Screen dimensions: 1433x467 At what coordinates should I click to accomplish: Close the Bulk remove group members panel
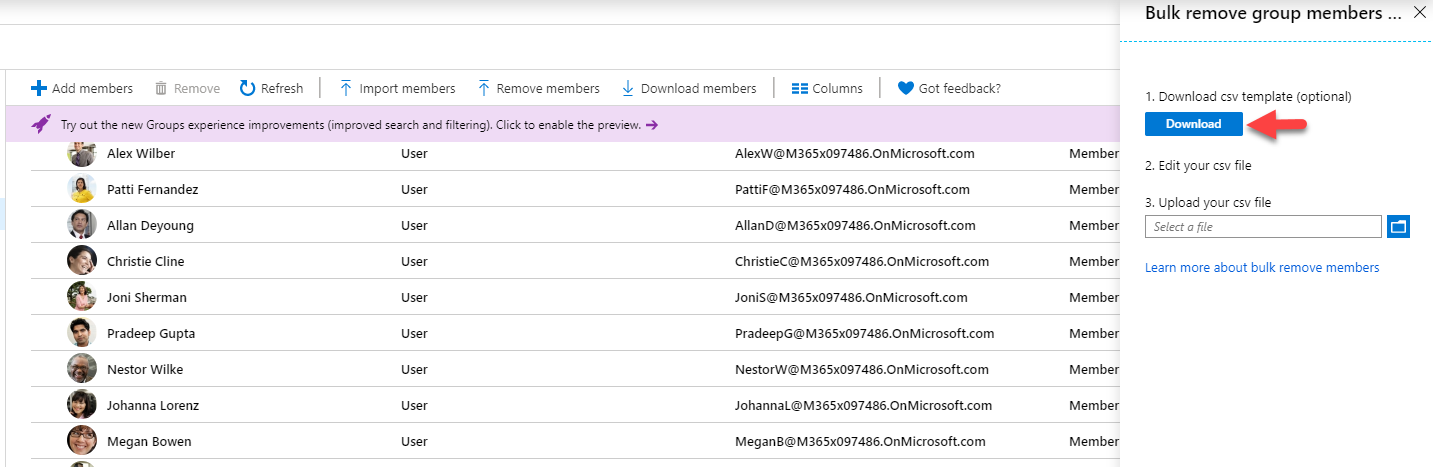click(x=1419, y=13)
